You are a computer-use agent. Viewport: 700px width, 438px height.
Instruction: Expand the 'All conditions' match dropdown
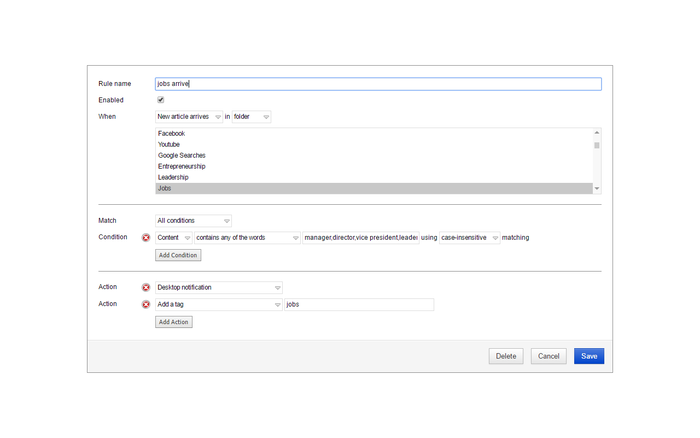[x=193, y=221]
